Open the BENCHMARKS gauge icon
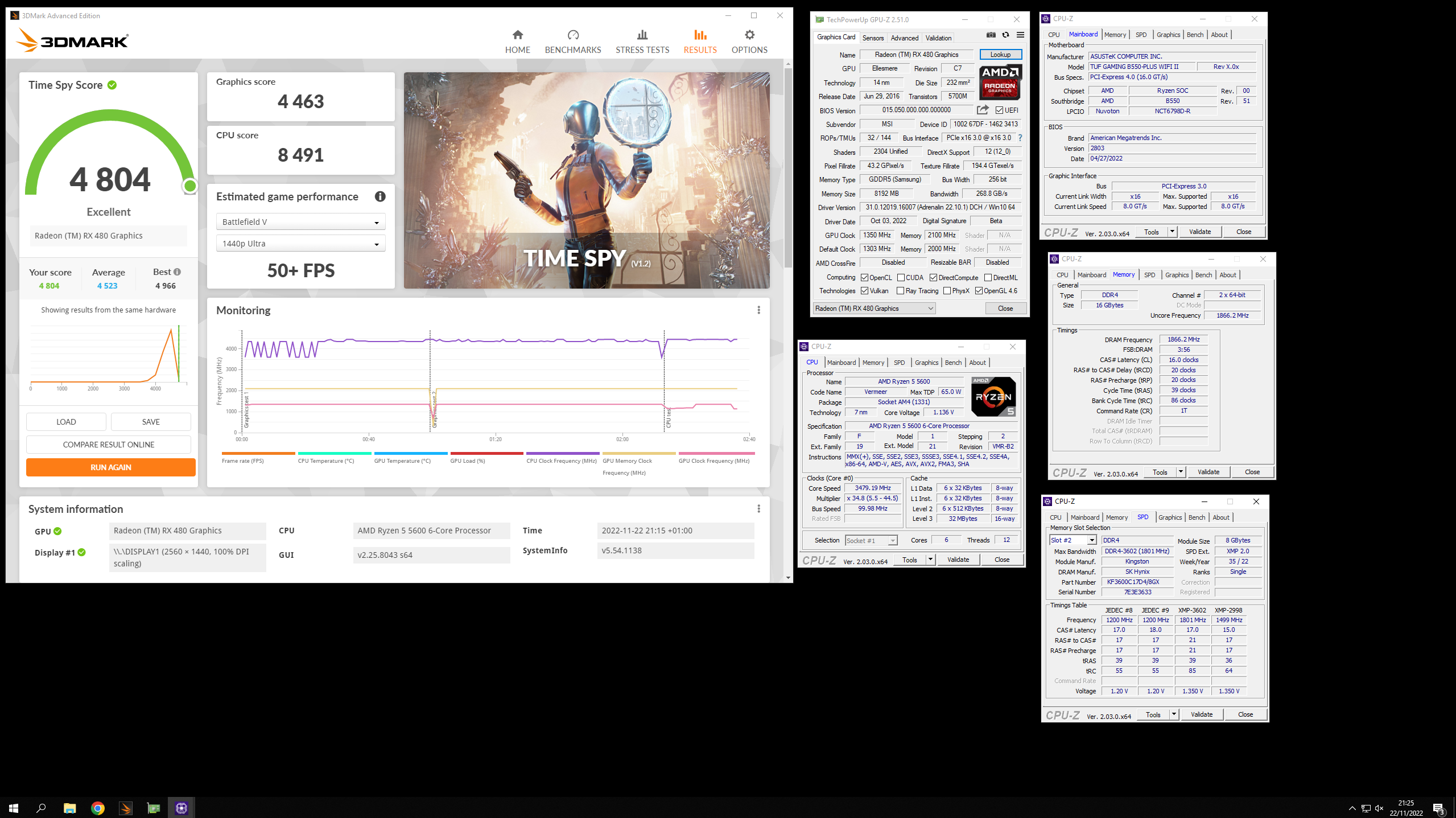The width and height of the screenshot is (1456, 818). pos(573,35)
